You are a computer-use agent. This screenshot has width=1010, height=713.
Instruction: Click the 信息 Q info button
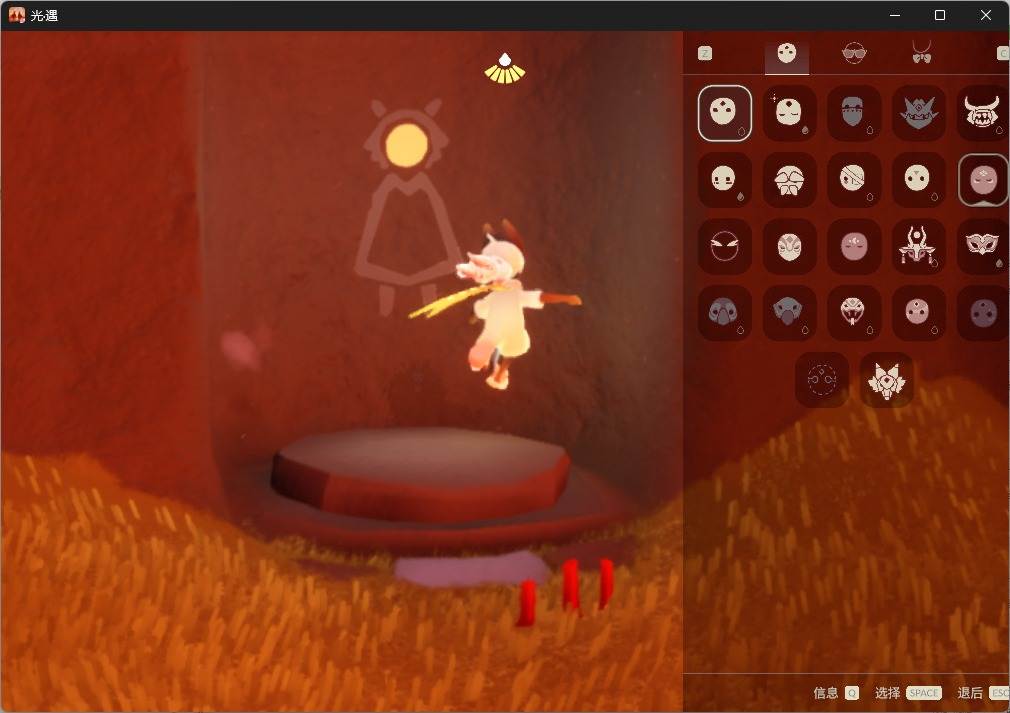click(x=835, y=693)
